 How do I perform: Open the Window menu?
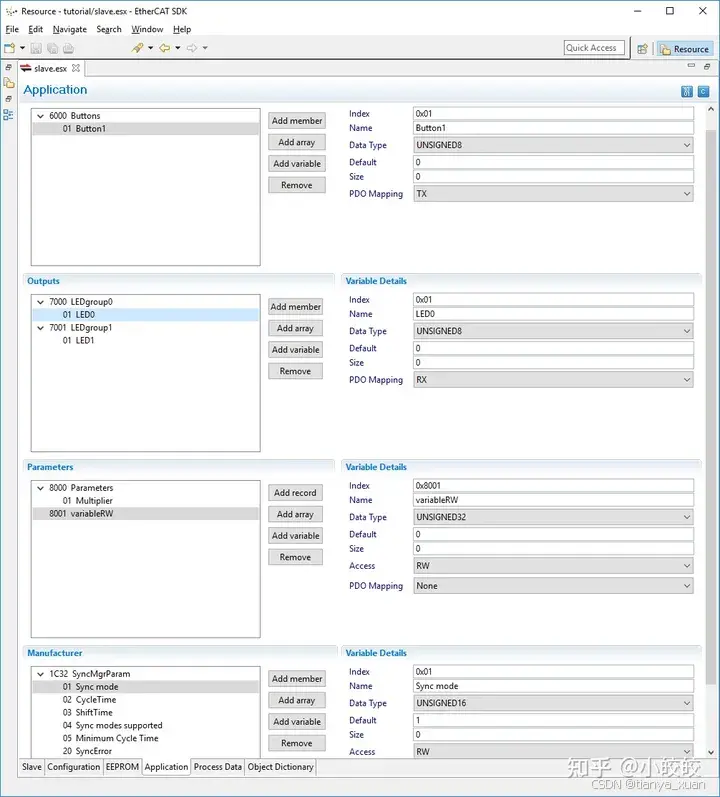point(147,29)
